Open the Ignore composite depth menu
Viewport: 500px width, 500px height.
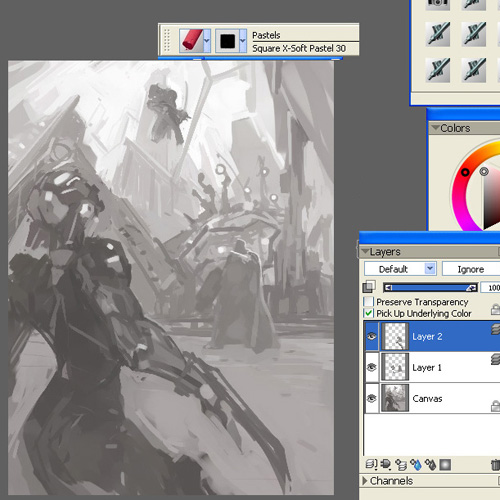[471, 269]
